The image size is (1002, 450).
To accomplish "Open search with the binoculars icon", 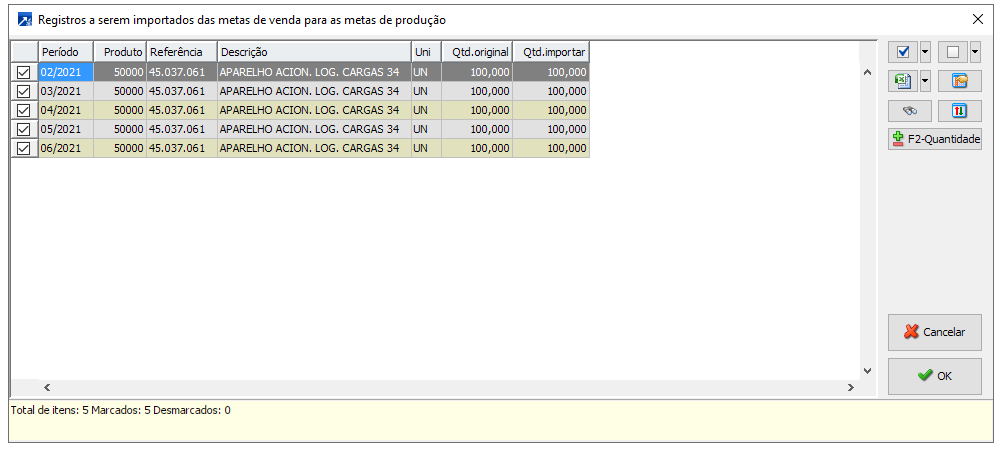I will click(910, 111).
